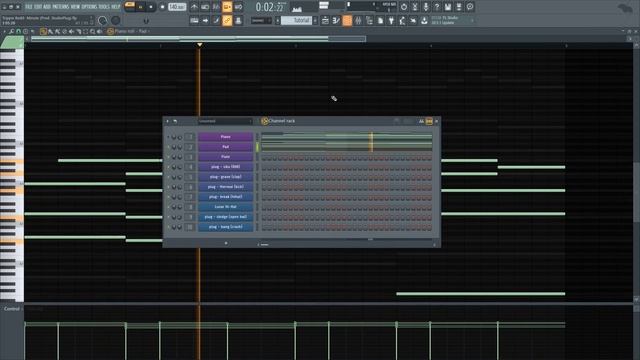
Task: Click the browser view icon
Action: point(369,20)
